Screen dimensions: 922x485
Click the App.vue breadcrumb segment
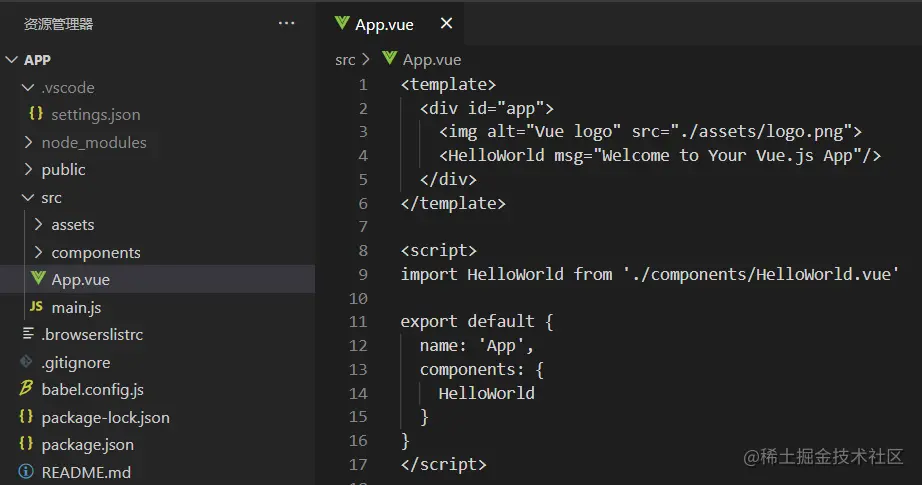coord(432,60)
